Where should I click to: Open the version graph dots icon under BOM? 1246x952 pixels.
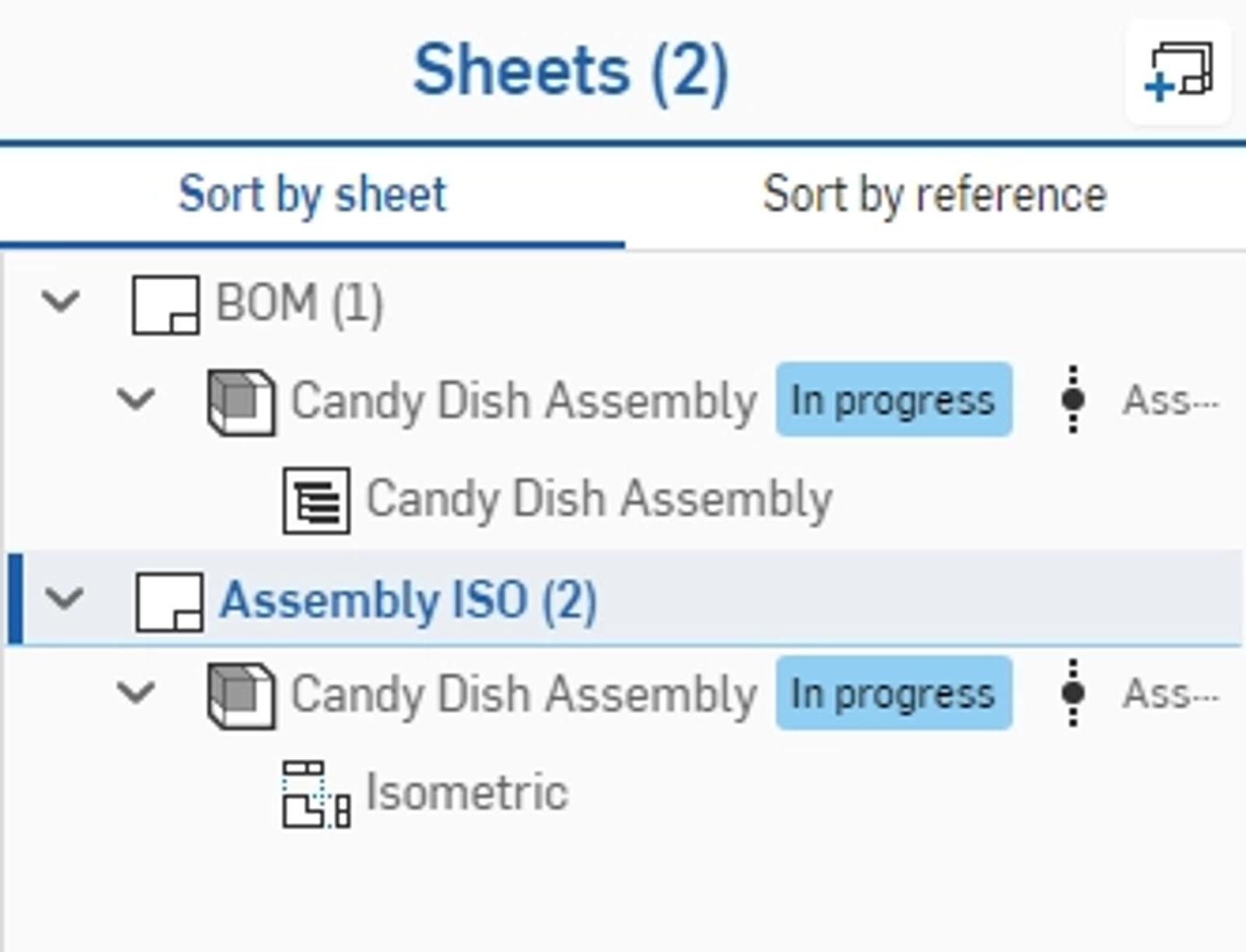tap(1075, 399)
